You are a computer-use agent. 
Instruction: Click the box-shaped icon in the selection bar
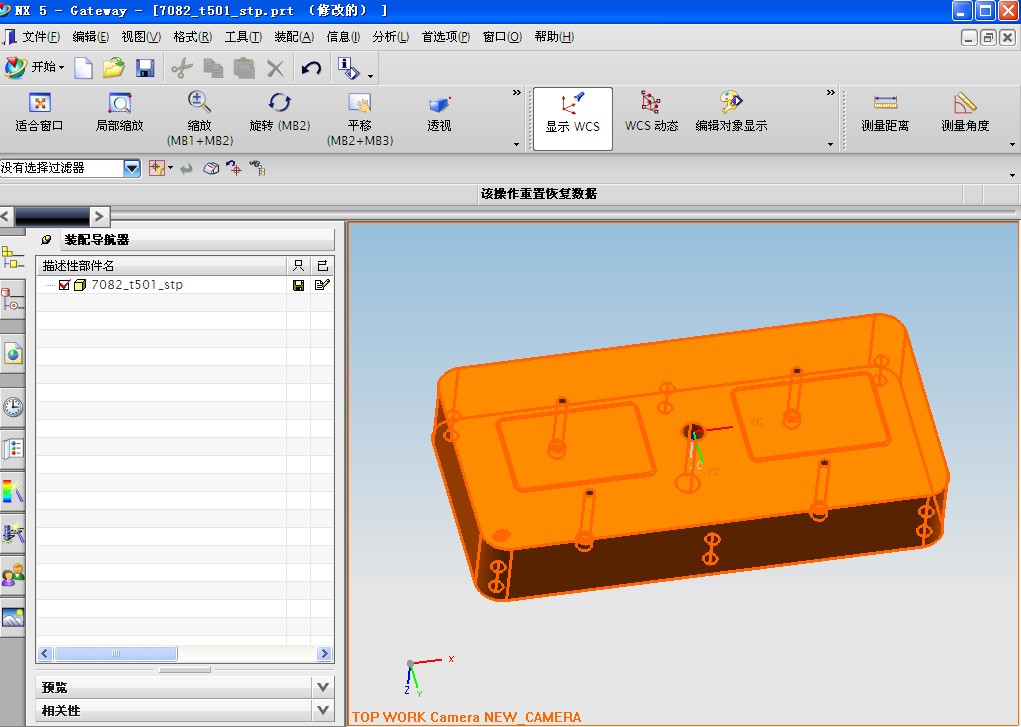(x=210, y=169)
